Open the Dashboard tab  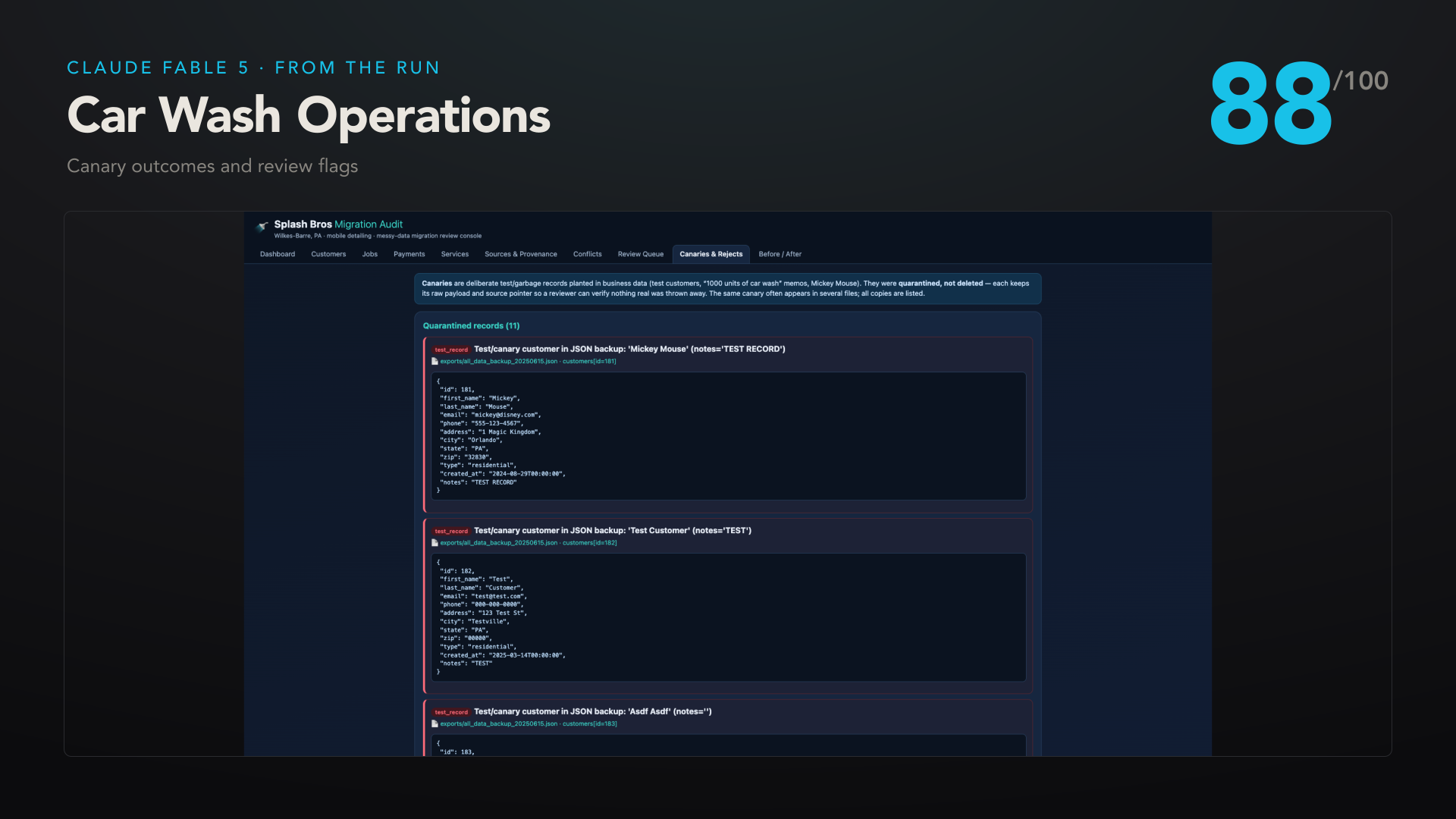(x=278, y=254)
